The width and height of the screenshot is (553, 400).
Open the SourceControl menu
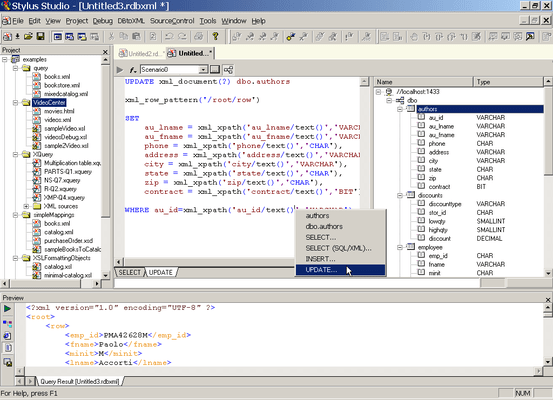click(x=172, y=21)
